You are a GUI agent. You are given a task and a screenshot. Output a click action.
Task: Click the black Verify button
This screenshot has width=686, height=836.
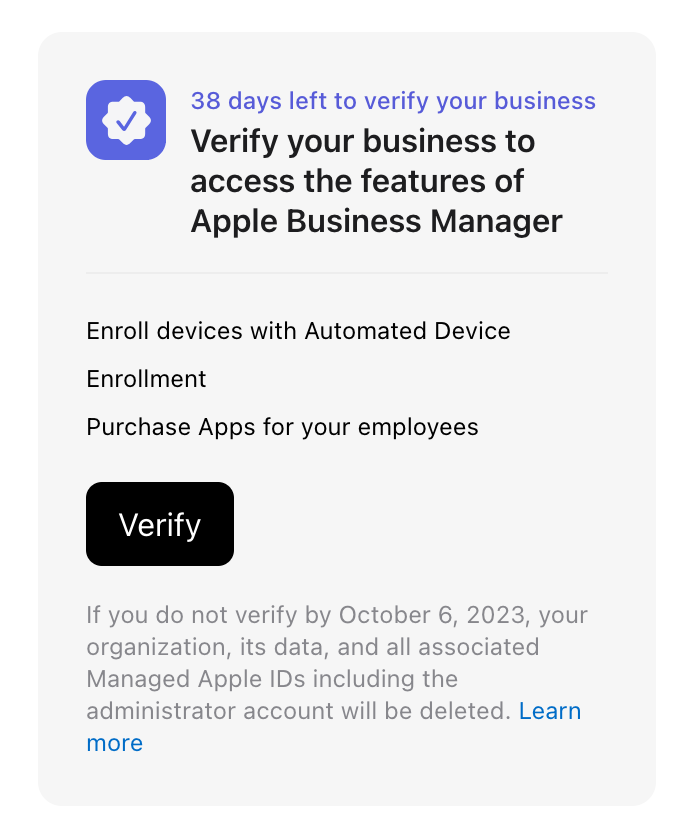pos(160,524)
